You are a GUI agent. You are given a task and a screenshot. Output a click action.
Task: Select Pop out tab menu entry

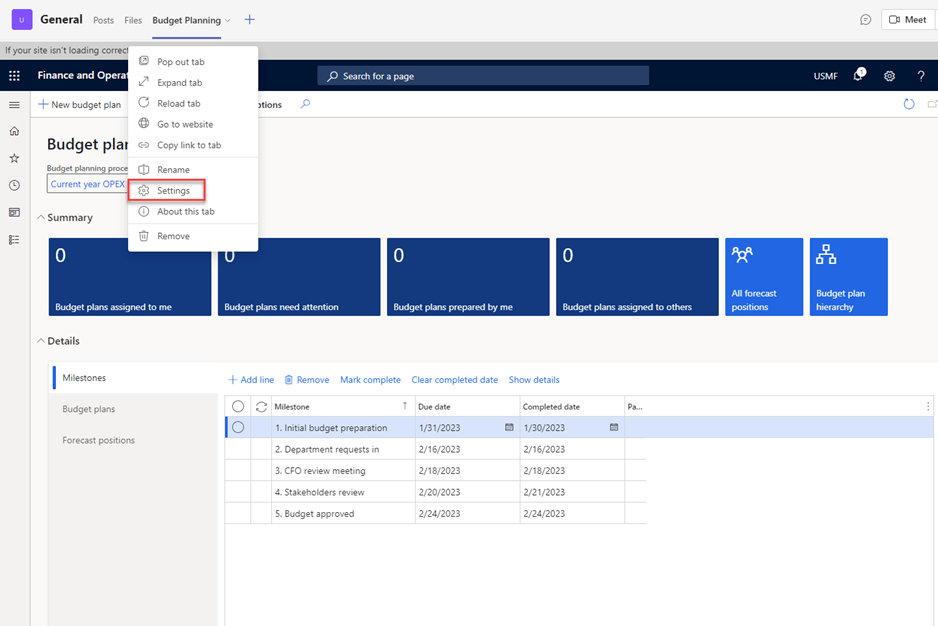point(180,62)
